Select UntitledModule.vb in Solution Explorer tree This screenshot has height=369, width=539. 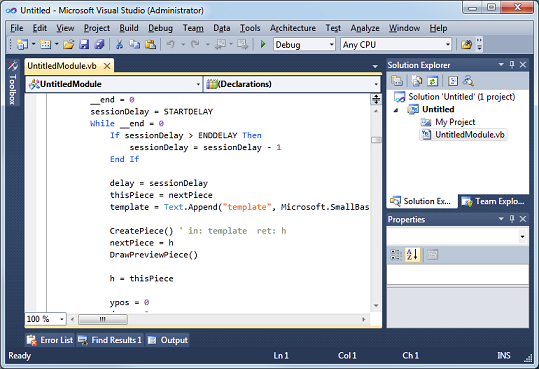[x=463, y=134]
